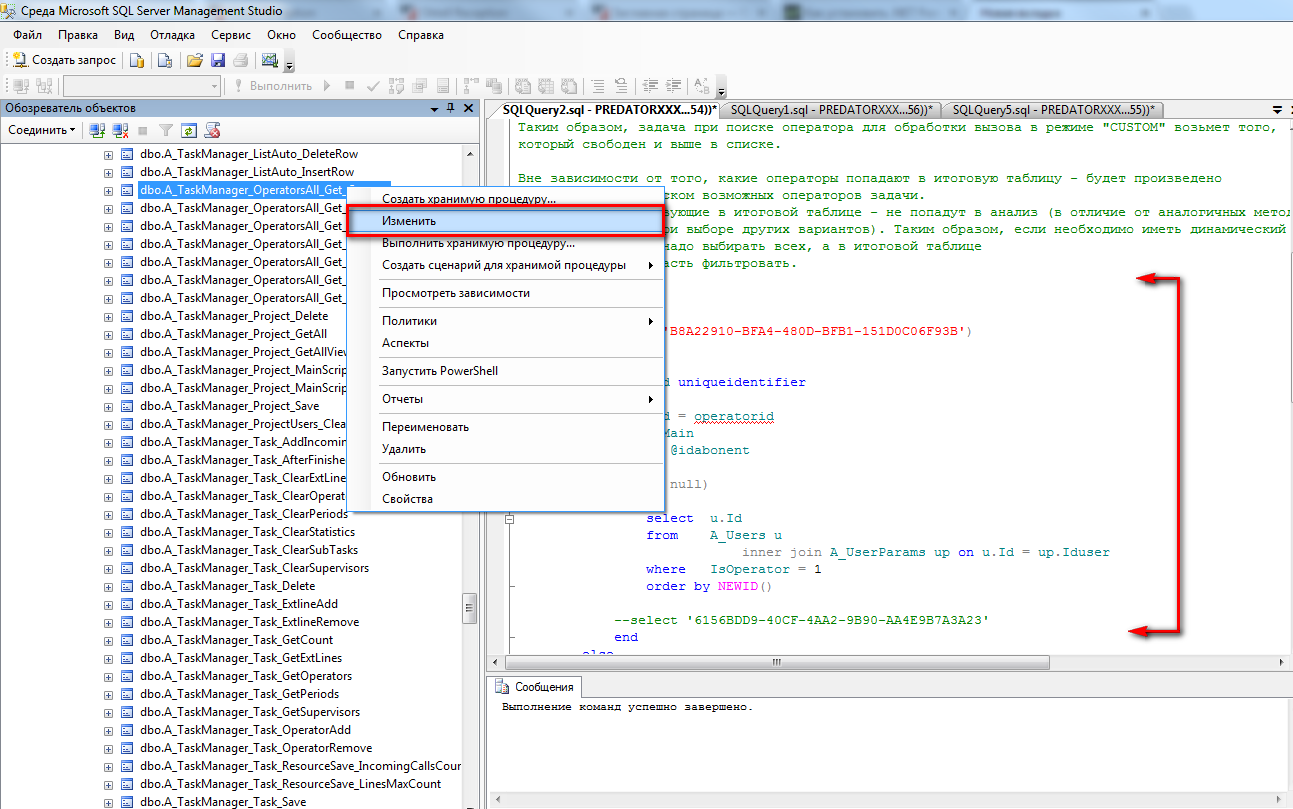Viewport: 1293px width, 809px height.
Task: Choose Изменить from the context menu
Action: [x=409, y=221]
